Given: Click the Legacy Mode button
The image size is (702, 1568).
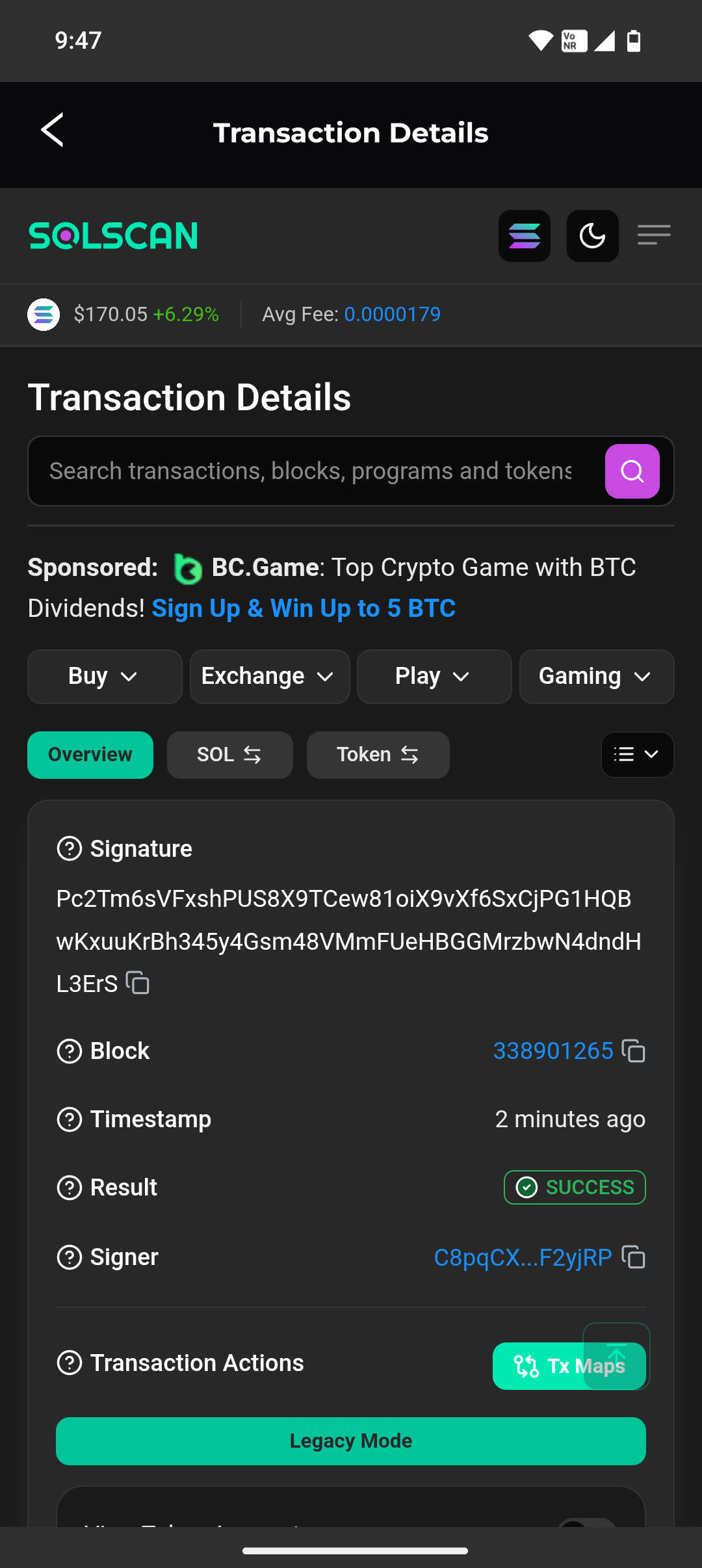Looking at the screenshot, I should [x=351, y=1441].
